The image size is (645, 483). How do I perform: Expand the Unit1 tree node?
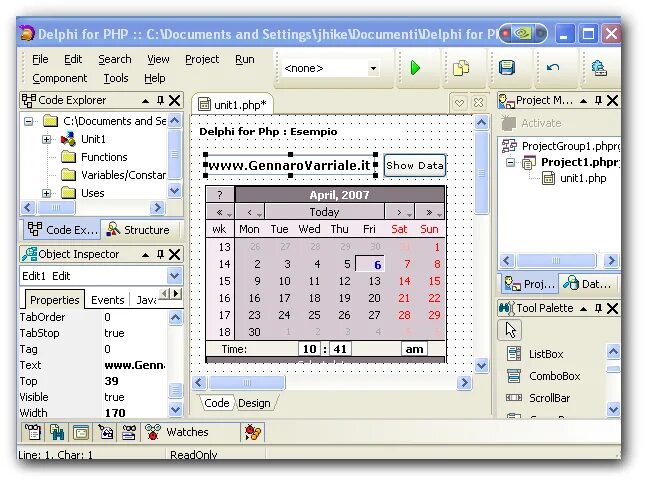coord(46,139)
